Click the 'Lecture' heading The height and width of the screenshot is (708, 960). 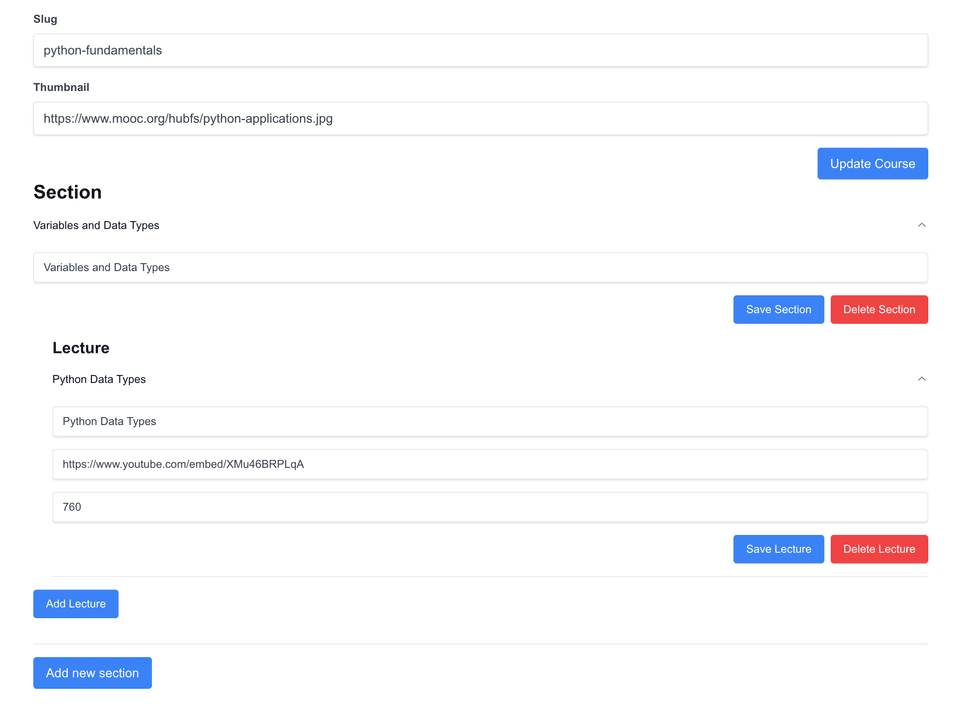coord(81,348)
